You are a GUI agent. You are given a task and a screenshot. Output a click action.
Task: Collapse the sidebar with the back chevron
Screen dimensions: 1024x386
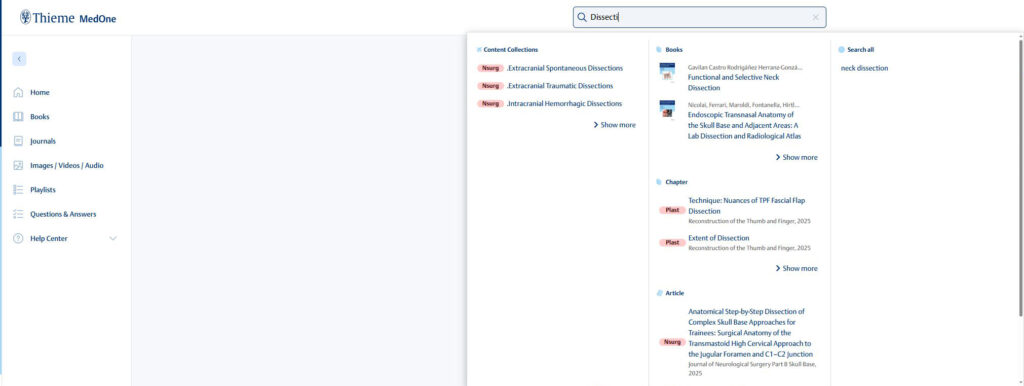click(x=19, y=59)
